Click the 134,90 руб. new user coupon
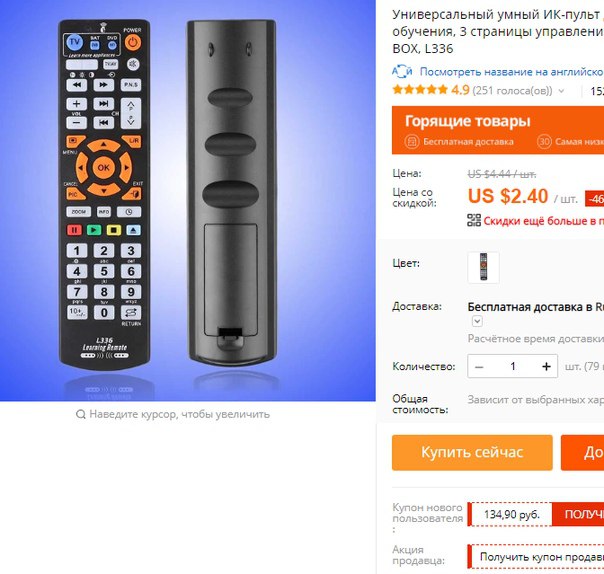This screenshot has height=574, width=604. (512, 514)
